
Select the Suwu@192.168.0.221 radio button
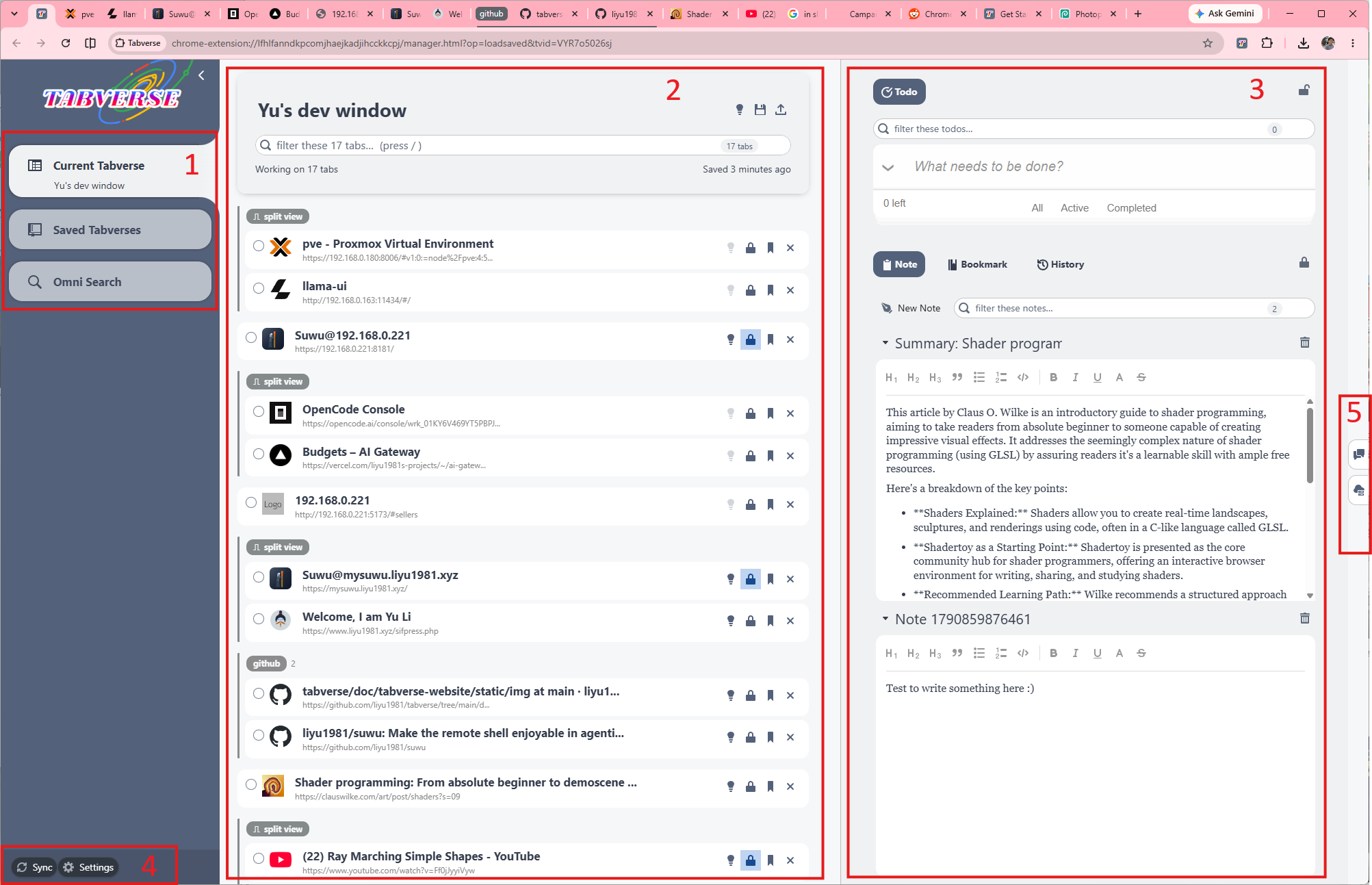point(251,337)
